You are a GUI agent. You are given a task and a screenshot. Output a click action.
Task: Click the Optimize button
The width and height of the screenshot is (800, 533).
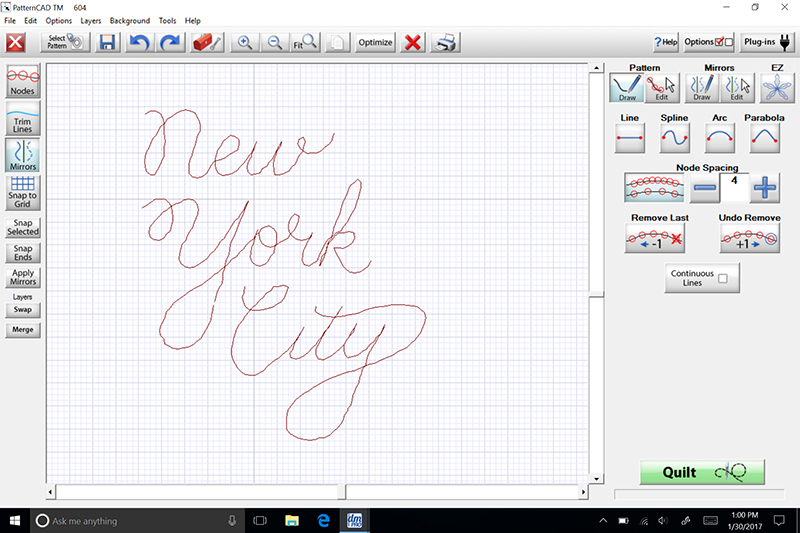[x=376, y=43]
